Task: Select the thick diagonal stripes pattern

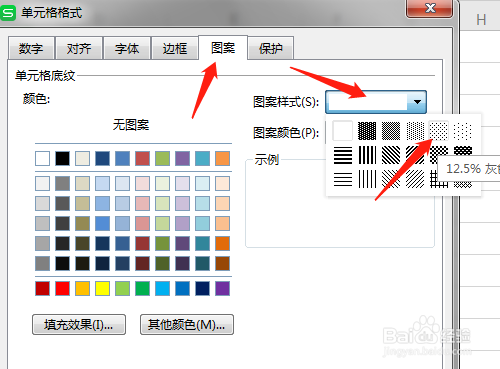Action: (x=415, y=155)
